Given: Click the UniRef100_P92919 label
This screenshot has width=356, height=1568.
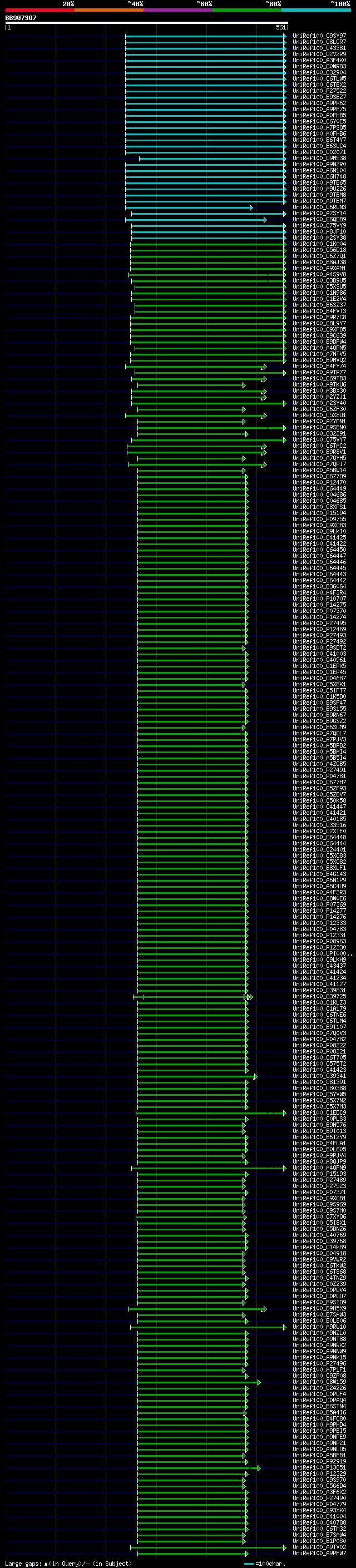Looking at the screenshot, I should (x=319, y=1461).
